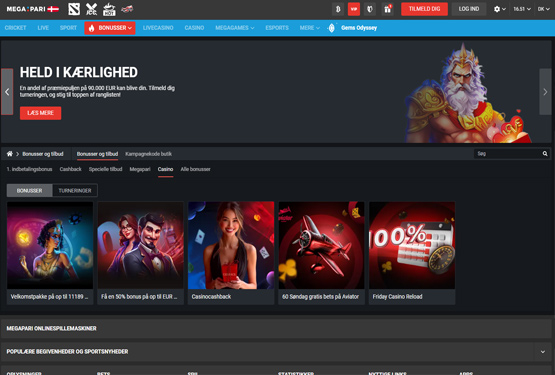Select the Kampagnekode butik tab

[148, 154]
